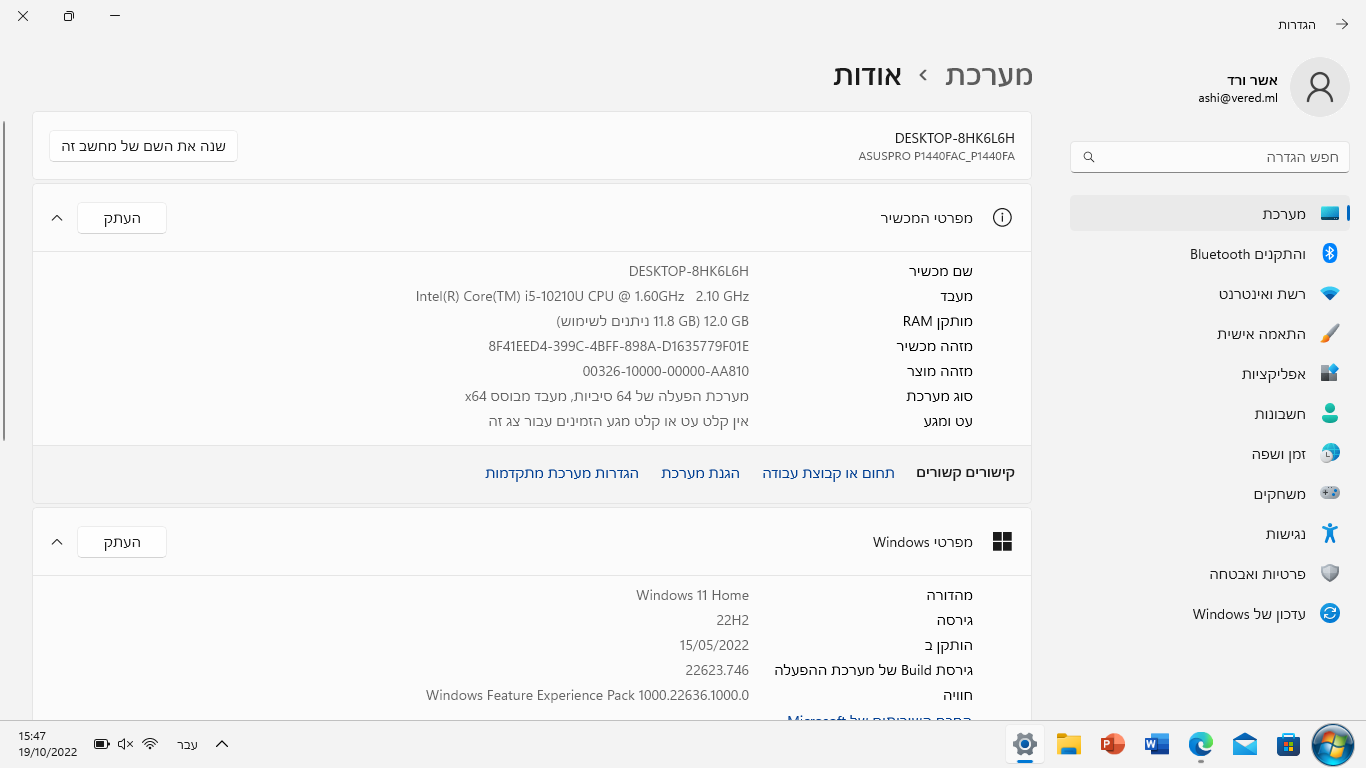Click the Start orb button in taskbar
The width and height of the screenshot is (1366, 768).
pyautogui.click(x=1332, y=744)
